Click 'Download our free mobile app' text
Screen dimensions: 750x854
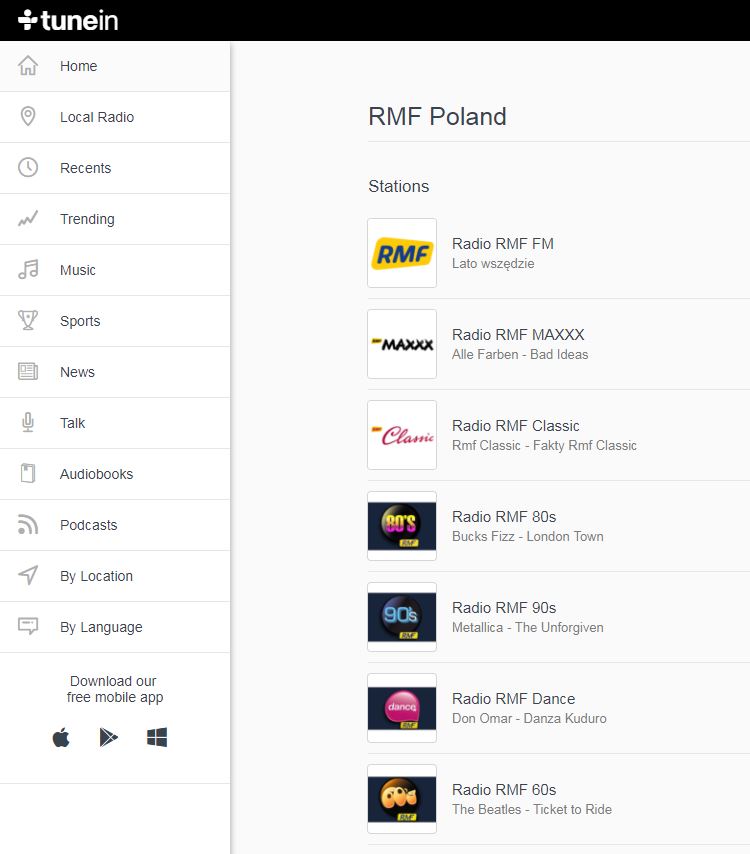(x=114, y=689)
